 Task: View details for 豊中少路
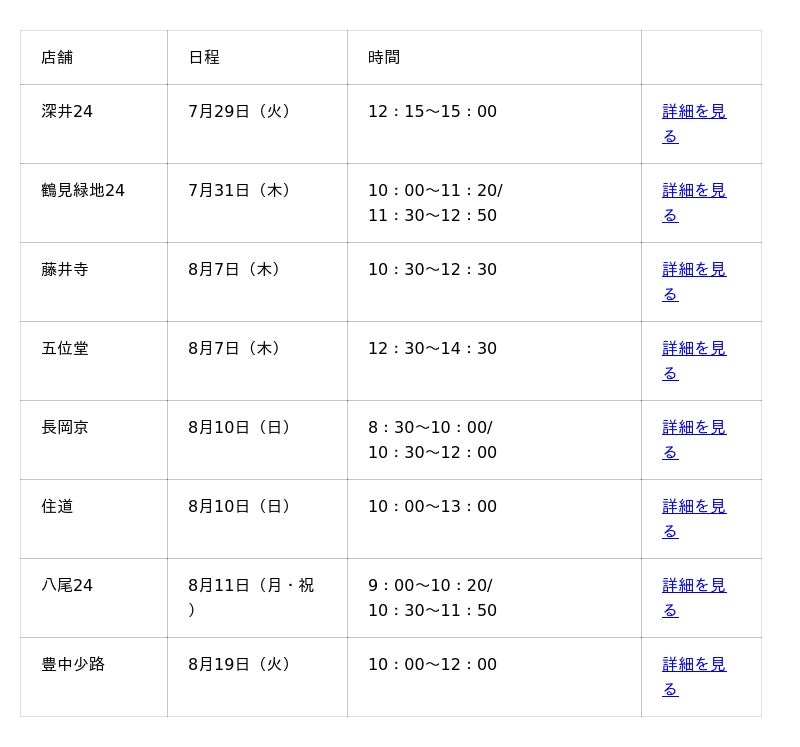tap(693, 665)
